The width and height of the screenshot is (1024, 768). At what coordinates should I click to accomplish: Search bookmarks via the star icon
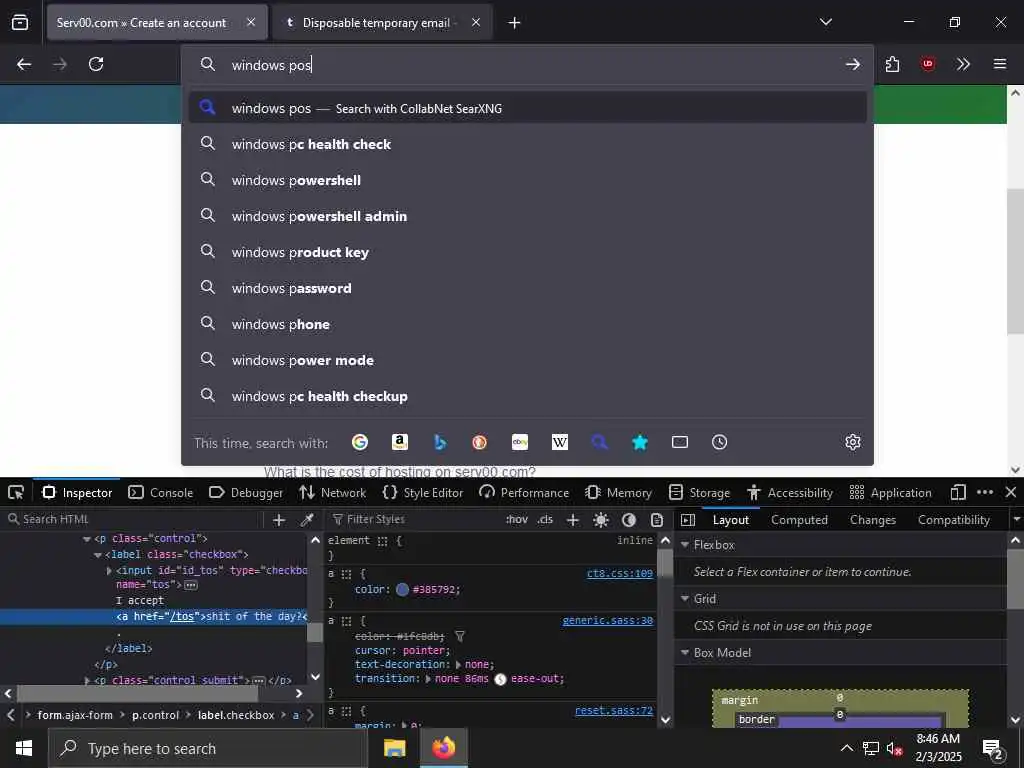(x=640, y=442)
